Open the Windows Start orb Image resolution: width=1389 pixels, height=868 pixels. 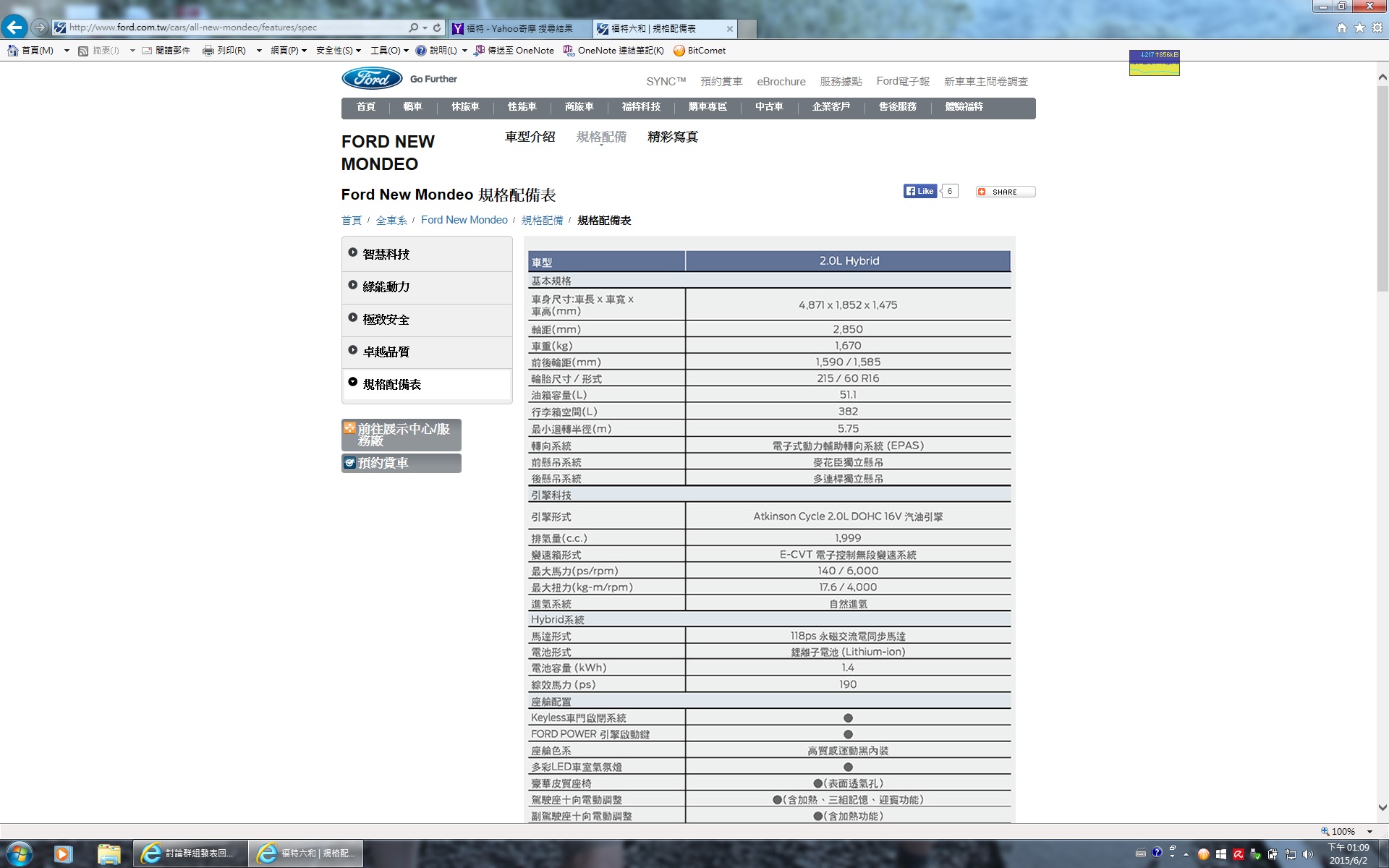tap(19, 854)
